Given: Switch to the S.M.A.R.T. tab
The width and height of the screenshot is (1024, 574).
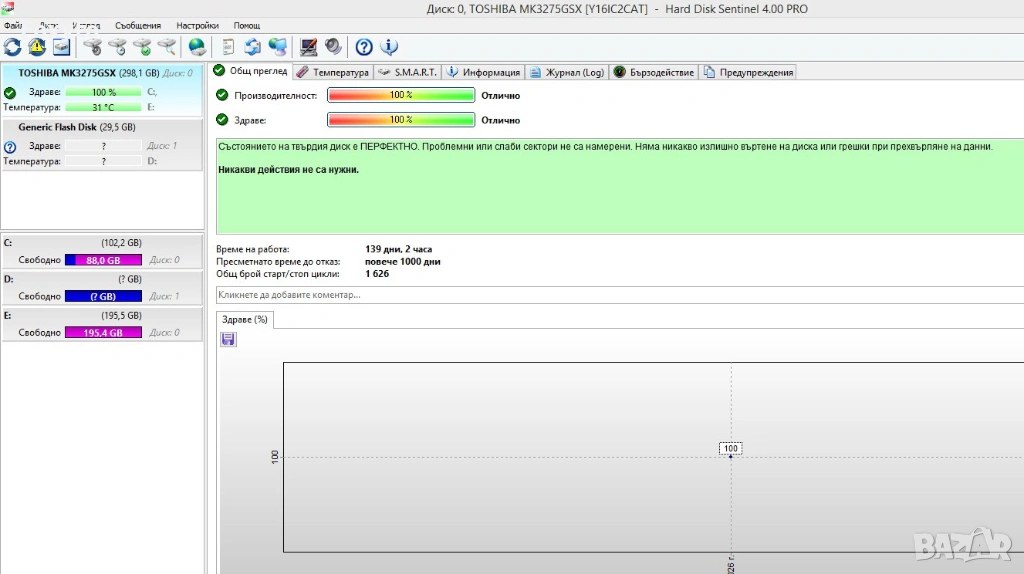Looking at the screenshot, I should coord(408,72).
